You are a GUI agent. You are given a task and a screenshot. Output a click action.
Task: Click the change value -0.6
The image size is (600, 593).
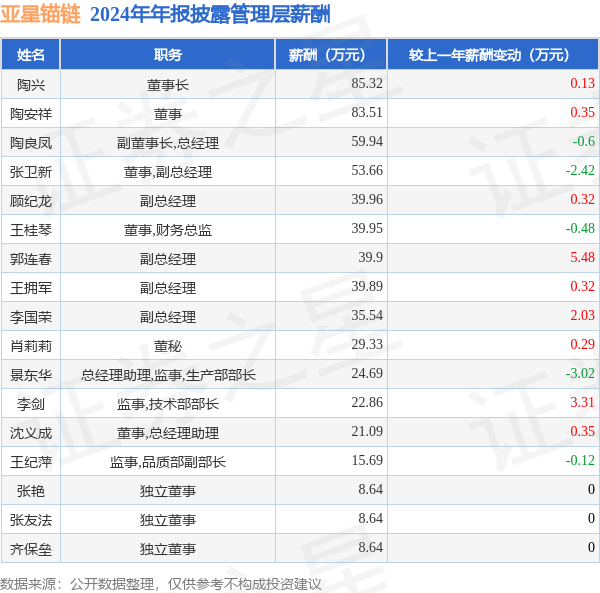(584, 142)
